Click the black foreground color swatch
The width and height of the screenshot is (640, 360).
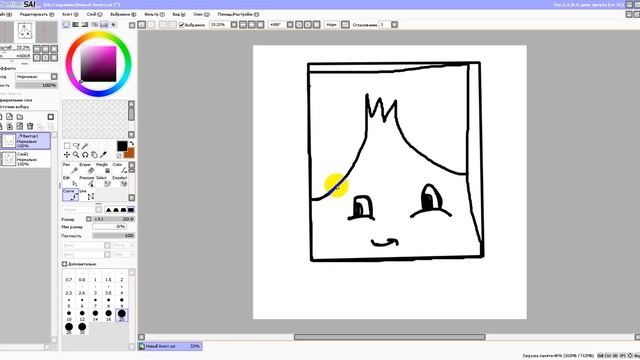pos(122,146)
